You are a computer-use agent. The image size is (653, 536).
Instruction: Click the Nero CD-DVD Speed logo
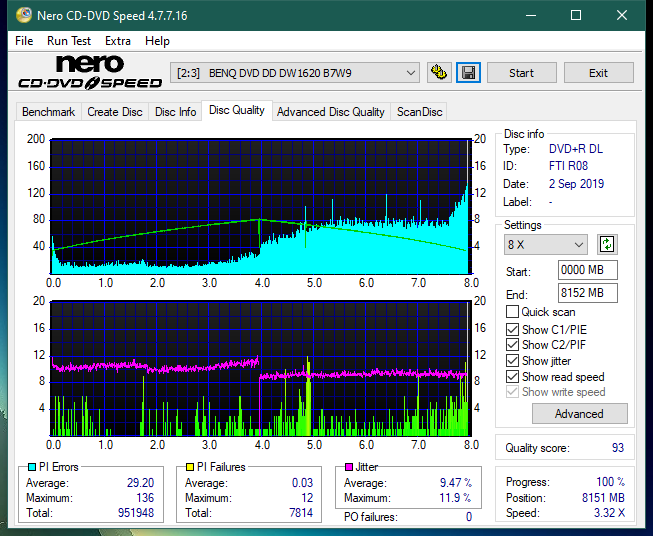[90, 73]
